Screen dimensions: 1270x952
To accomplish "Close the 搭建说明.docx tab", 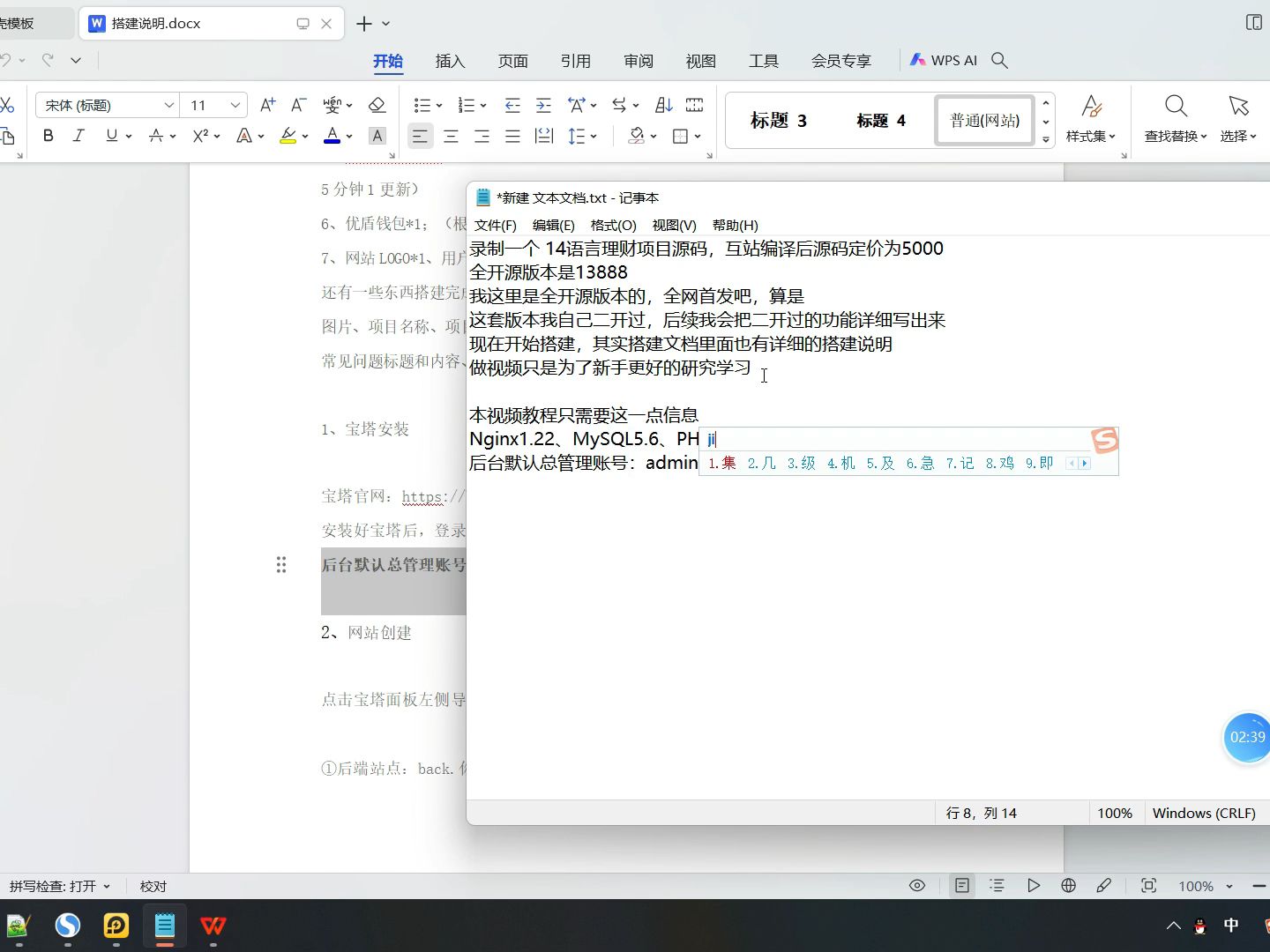I will (x=326, y=24).
